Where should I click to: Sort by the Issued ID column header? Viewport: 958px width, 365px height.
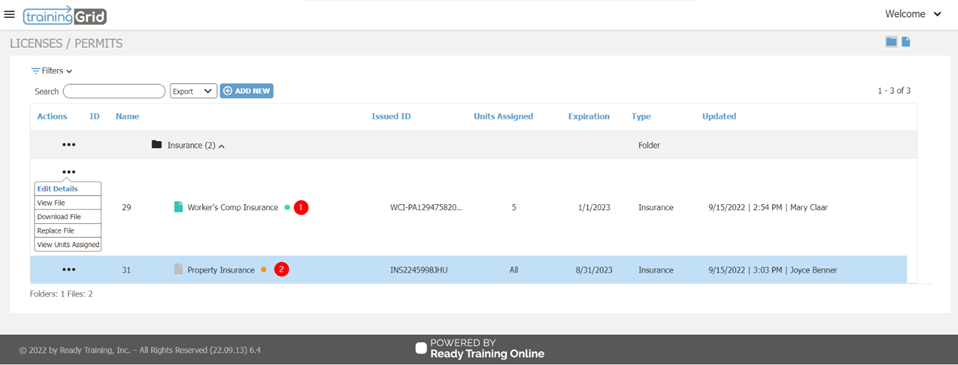click(391, 116)
